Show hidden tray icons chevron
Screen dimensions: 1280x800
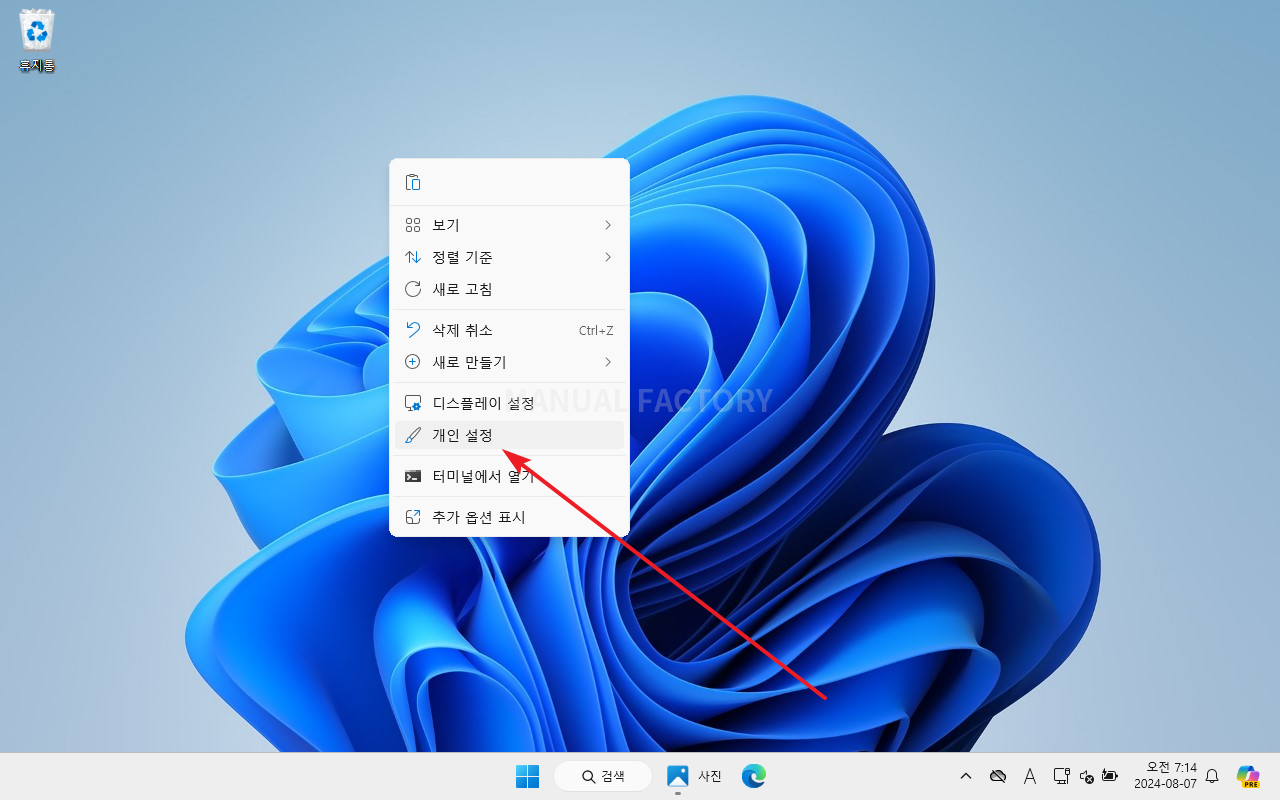point(966,776)
